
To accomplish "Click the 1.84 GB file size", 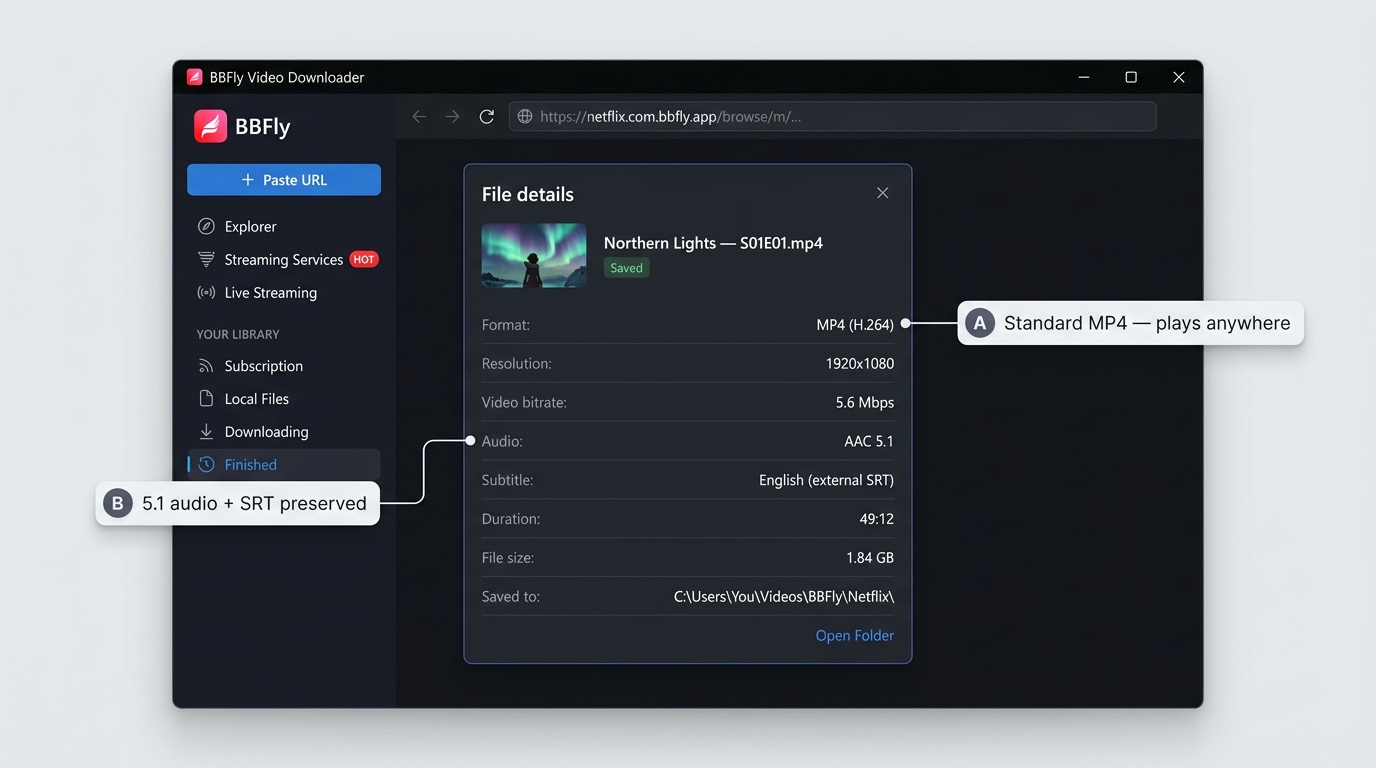I will coord(870,558).
